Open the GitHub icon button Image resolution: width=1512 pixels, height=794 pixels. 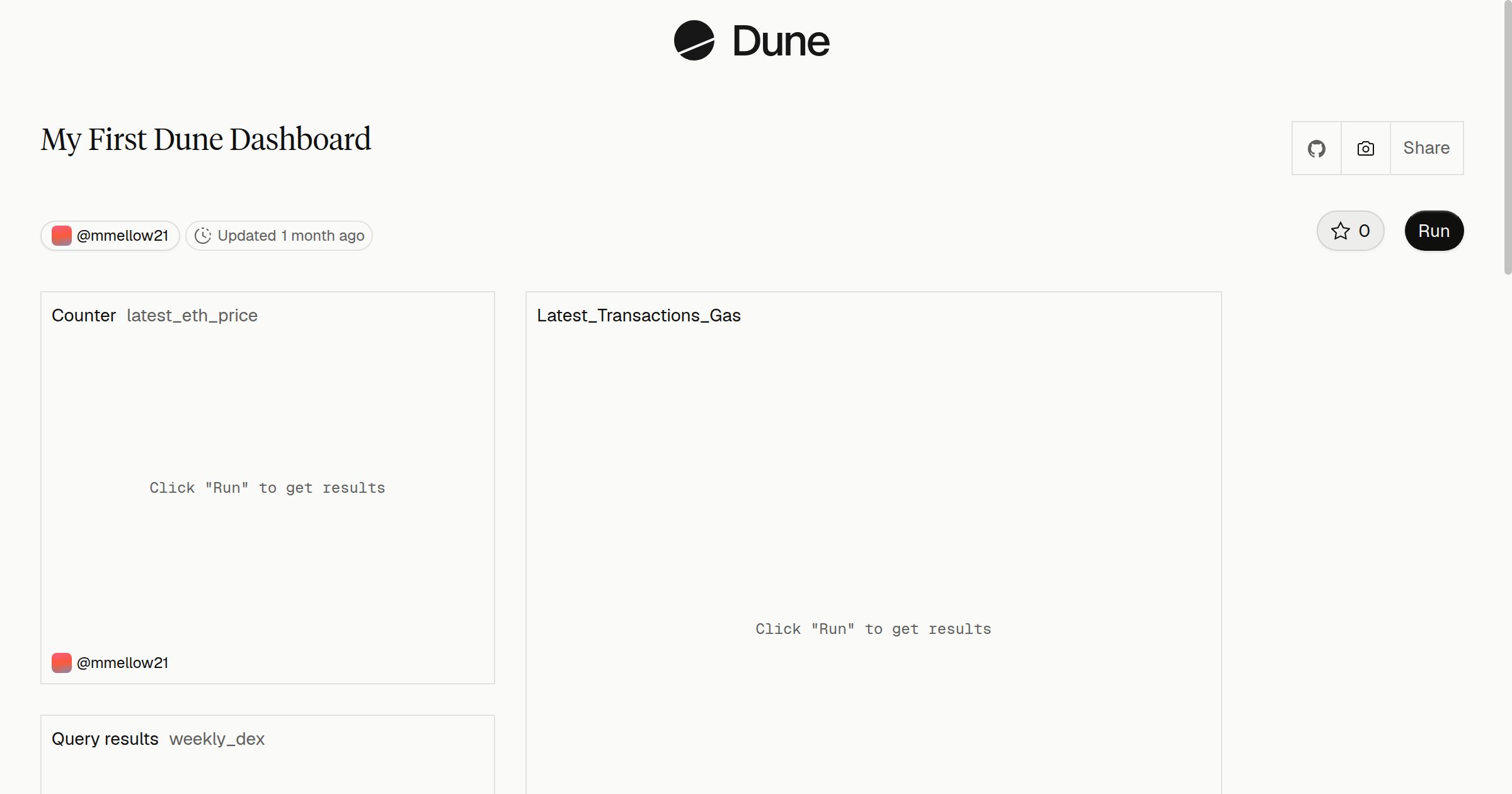tap(1317, 148)
